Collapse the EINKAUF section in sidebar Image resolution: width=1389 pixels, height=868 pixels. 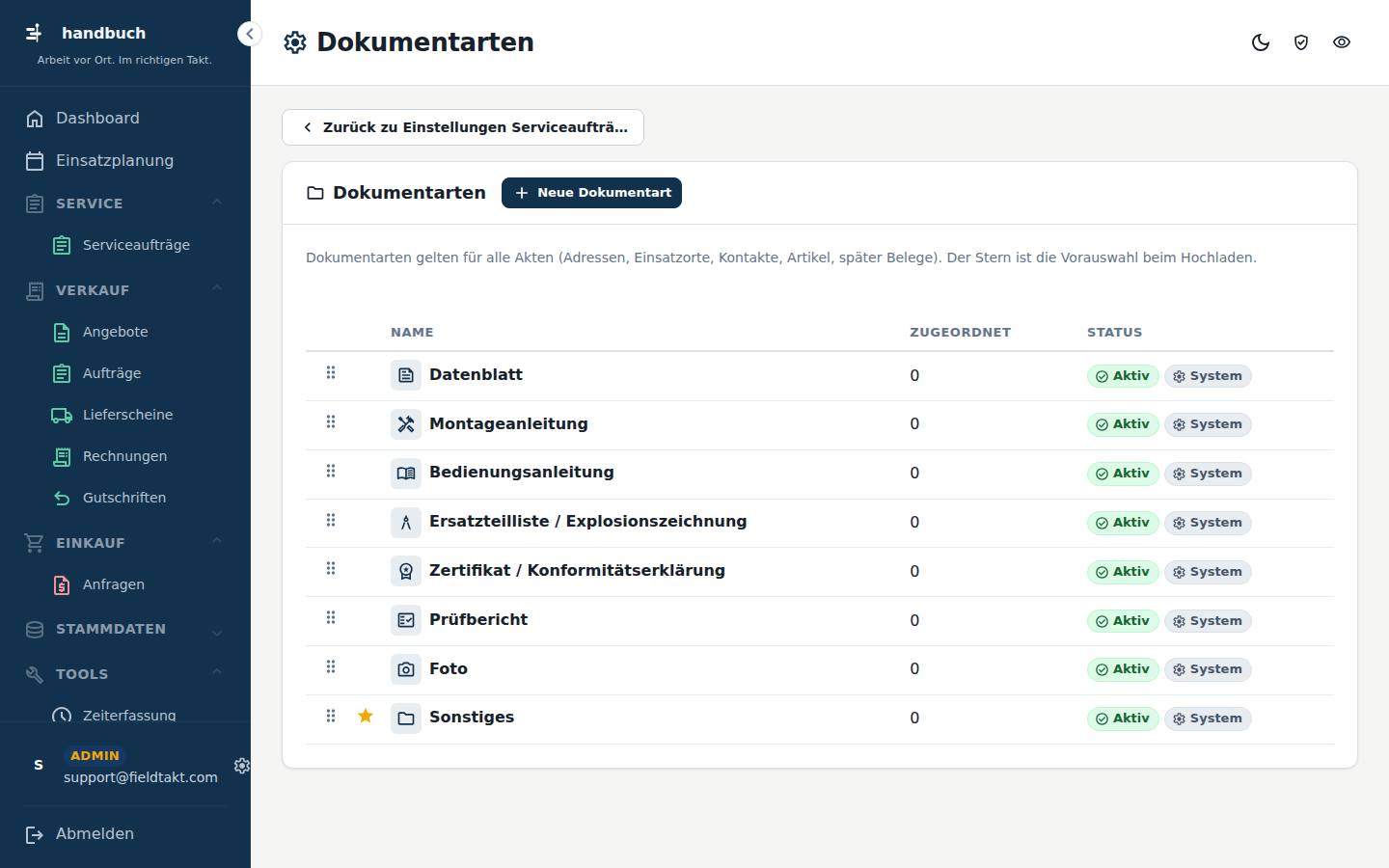click(x=217, y=541)
